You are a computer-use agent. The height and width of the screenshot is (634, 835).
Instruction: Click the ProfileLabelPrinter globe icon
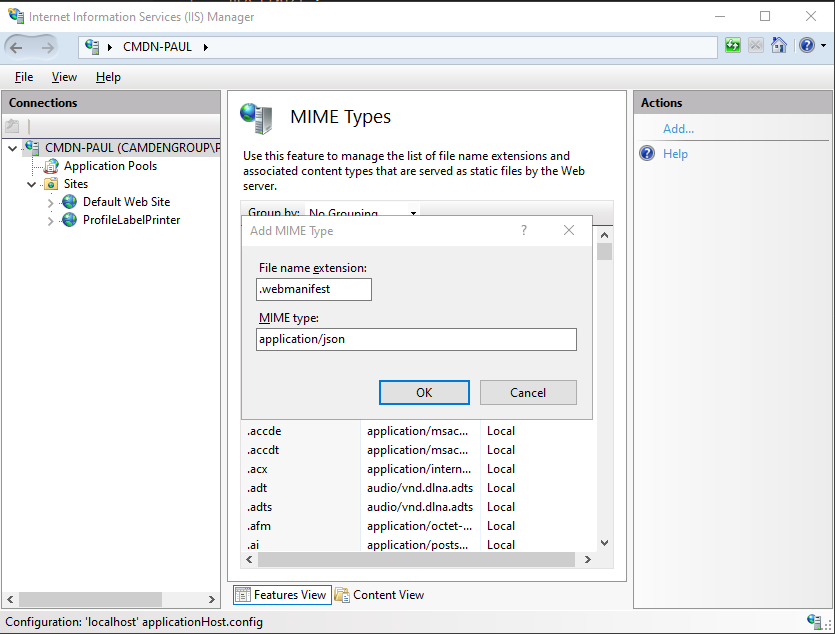coord(69,220)
